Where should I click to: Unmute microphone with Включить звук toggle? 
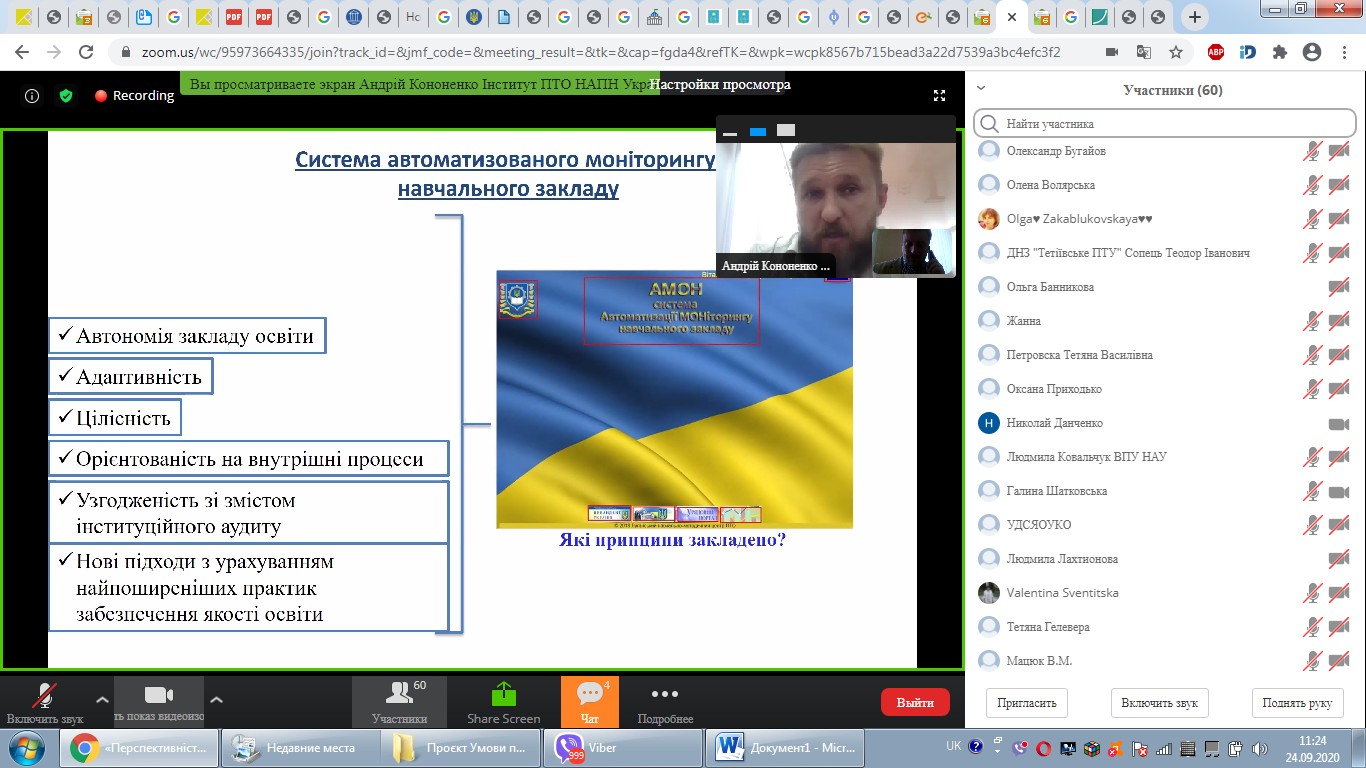[44, 701]
